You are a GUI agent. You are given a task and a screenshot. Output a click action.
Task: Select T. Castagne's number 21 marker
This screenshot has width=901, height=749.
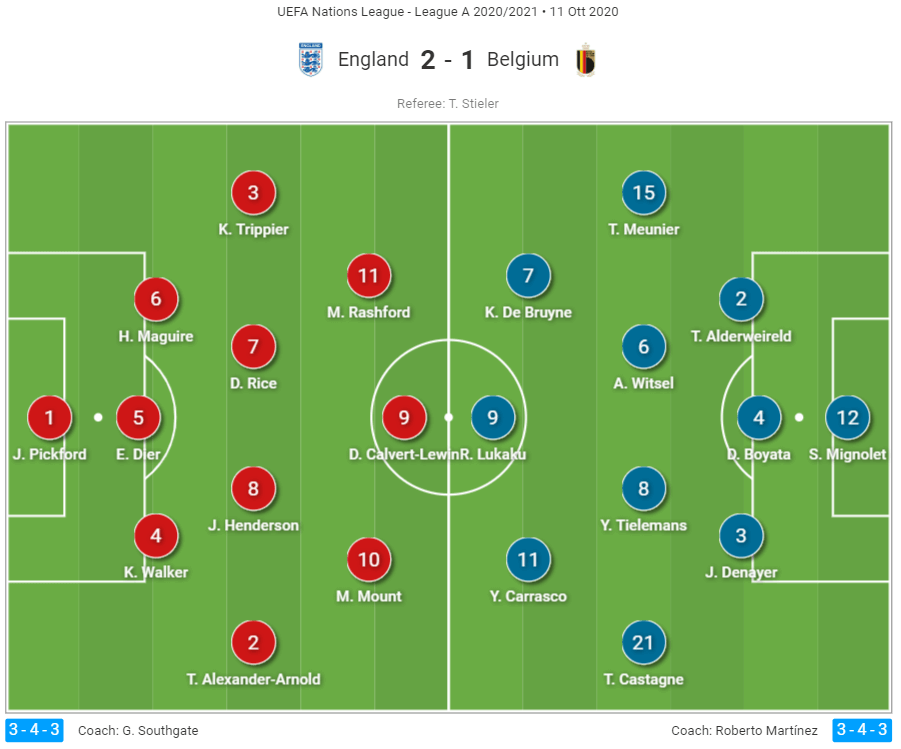pyautogui.click(x=643, y=643)
